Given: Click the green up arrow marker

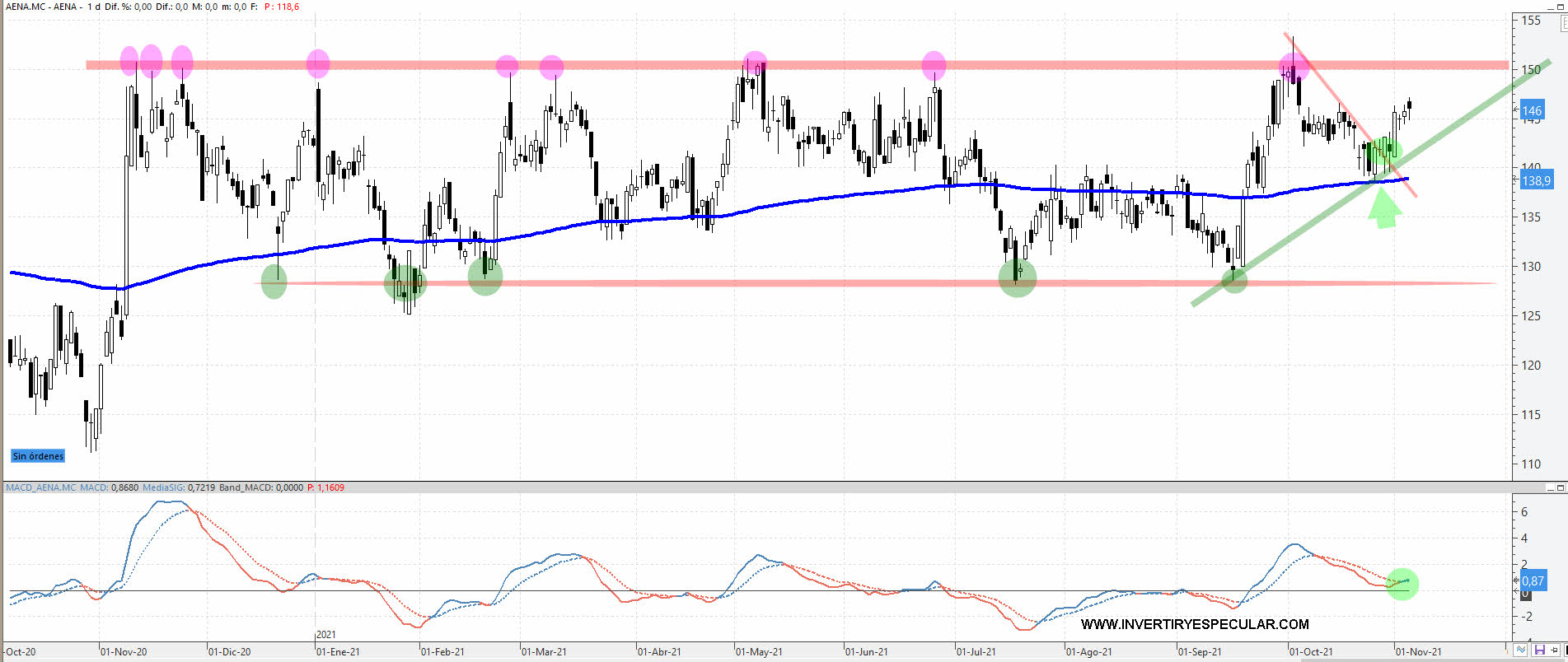Looking at the screenshot, I should 1384,208.
